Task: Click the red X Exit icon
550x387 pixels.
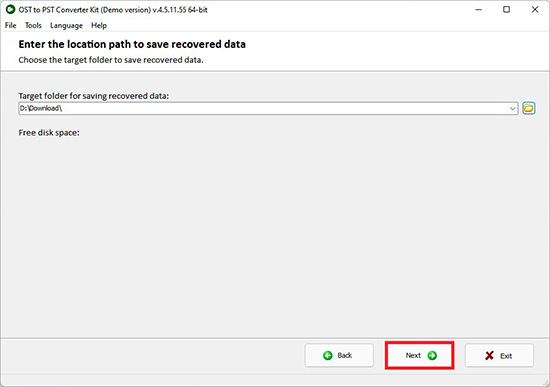Action: coord(489,355)
